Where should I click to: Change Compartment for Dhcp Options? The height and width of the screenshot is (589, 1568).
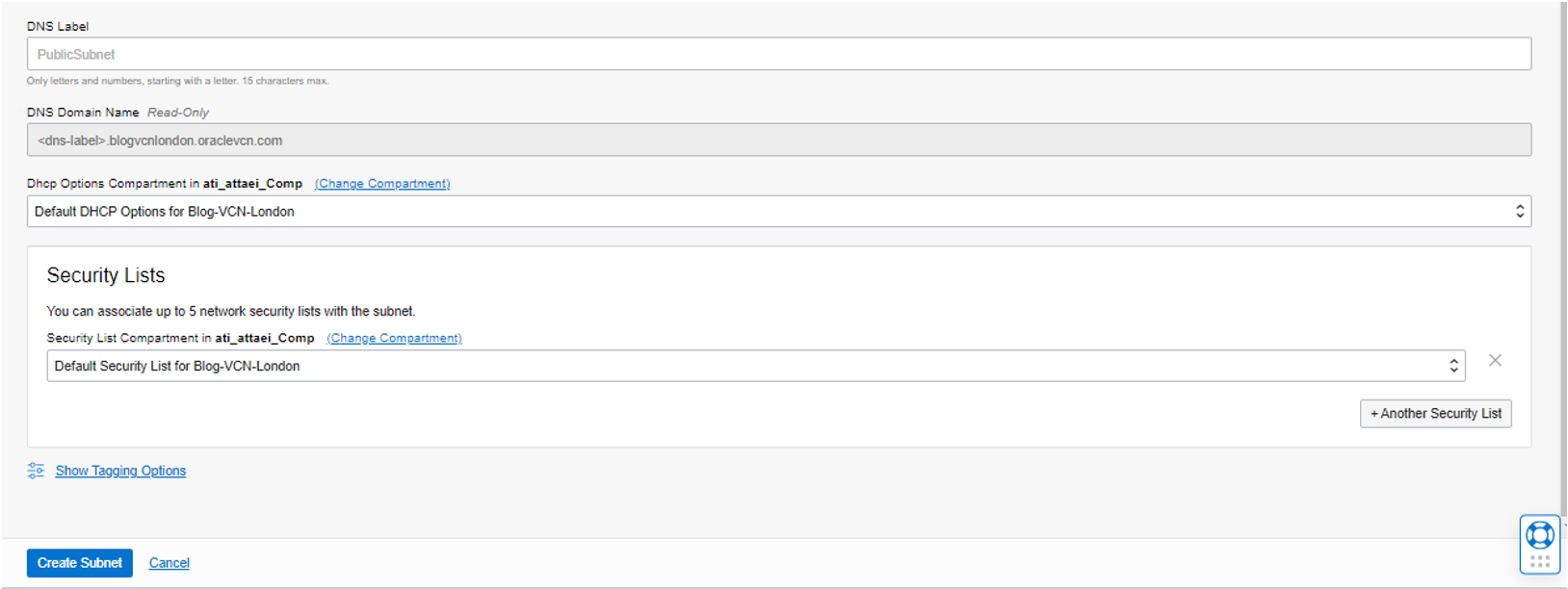[382, 184]
